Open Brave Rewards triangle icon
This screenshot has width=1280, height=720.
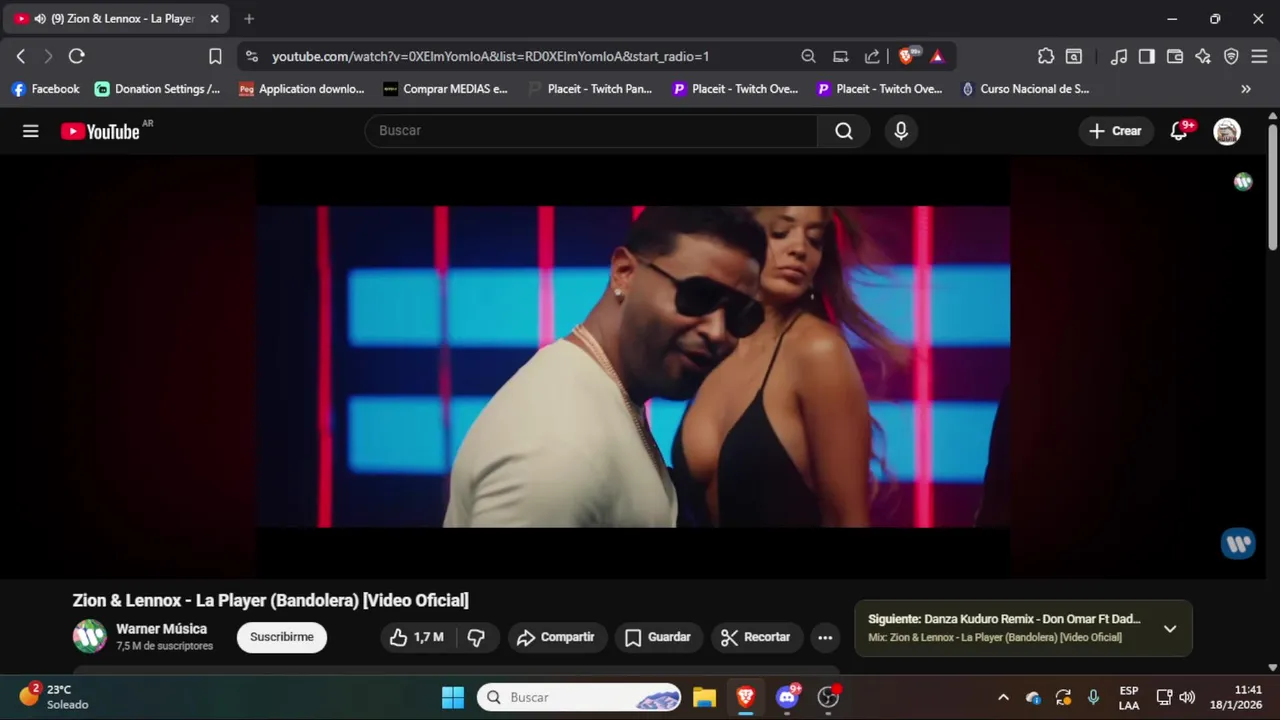(x=937, y=57)
